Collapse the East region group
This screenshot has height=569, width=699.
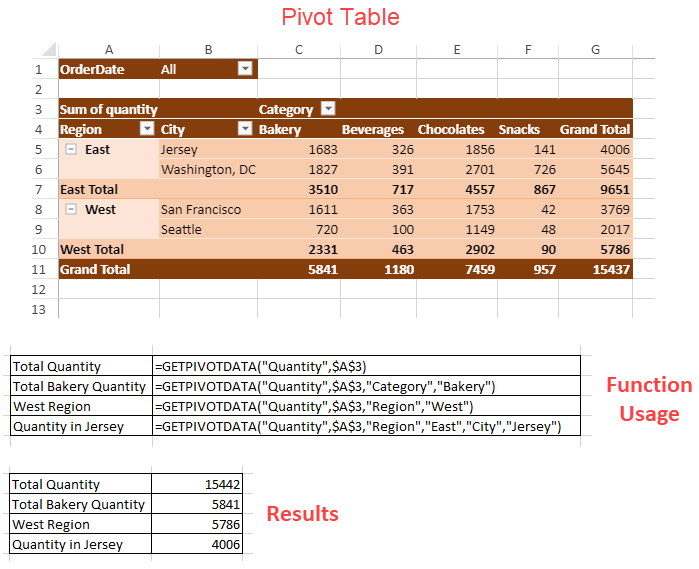pos(71,149)
